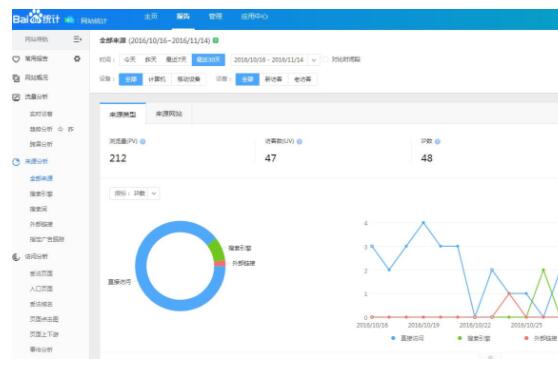Open 趋势分析 in sidebar

[x=41, y=129]
